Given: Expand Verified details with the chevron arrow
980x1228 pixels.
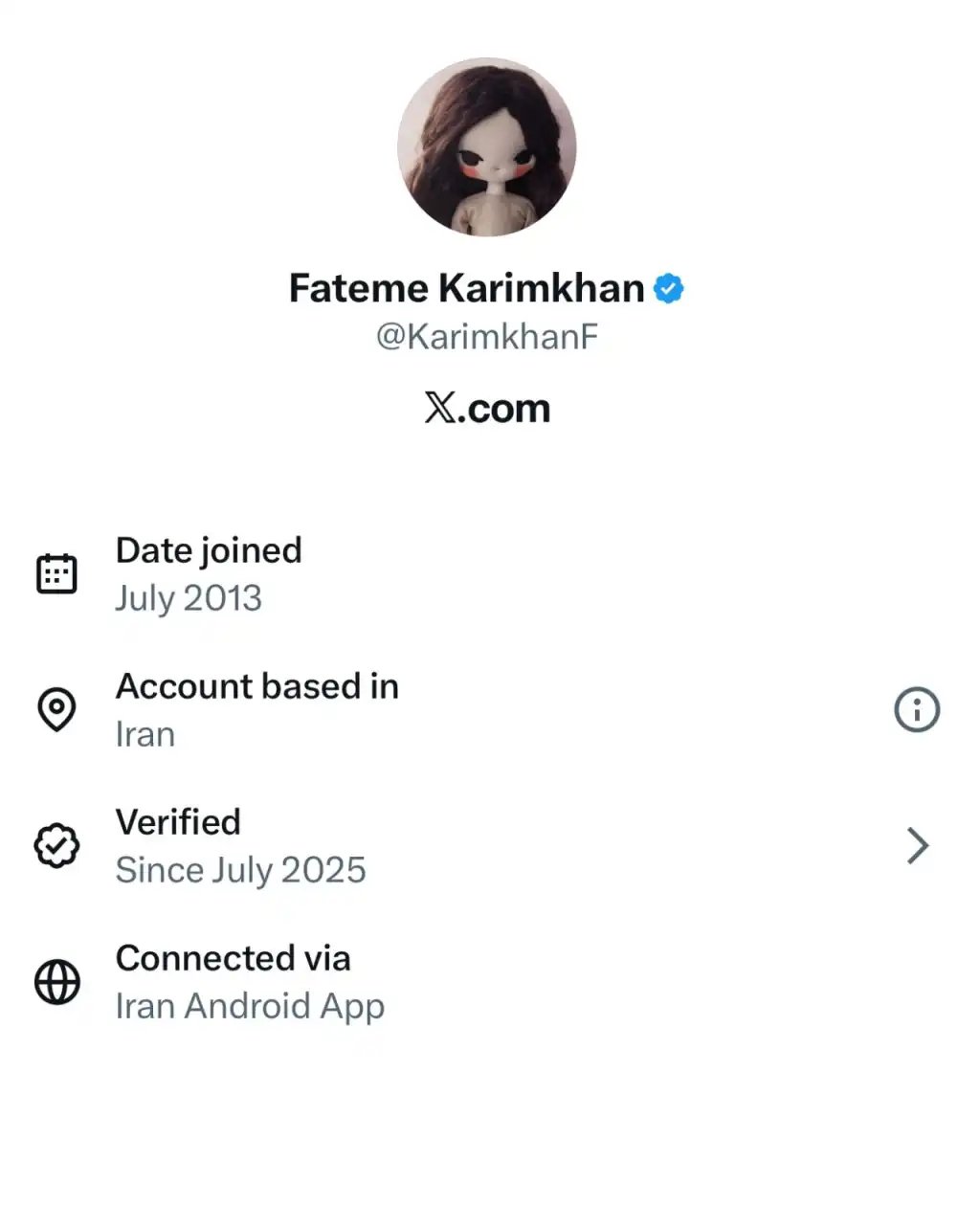Looking at the screenshot, I should point(917,846).
